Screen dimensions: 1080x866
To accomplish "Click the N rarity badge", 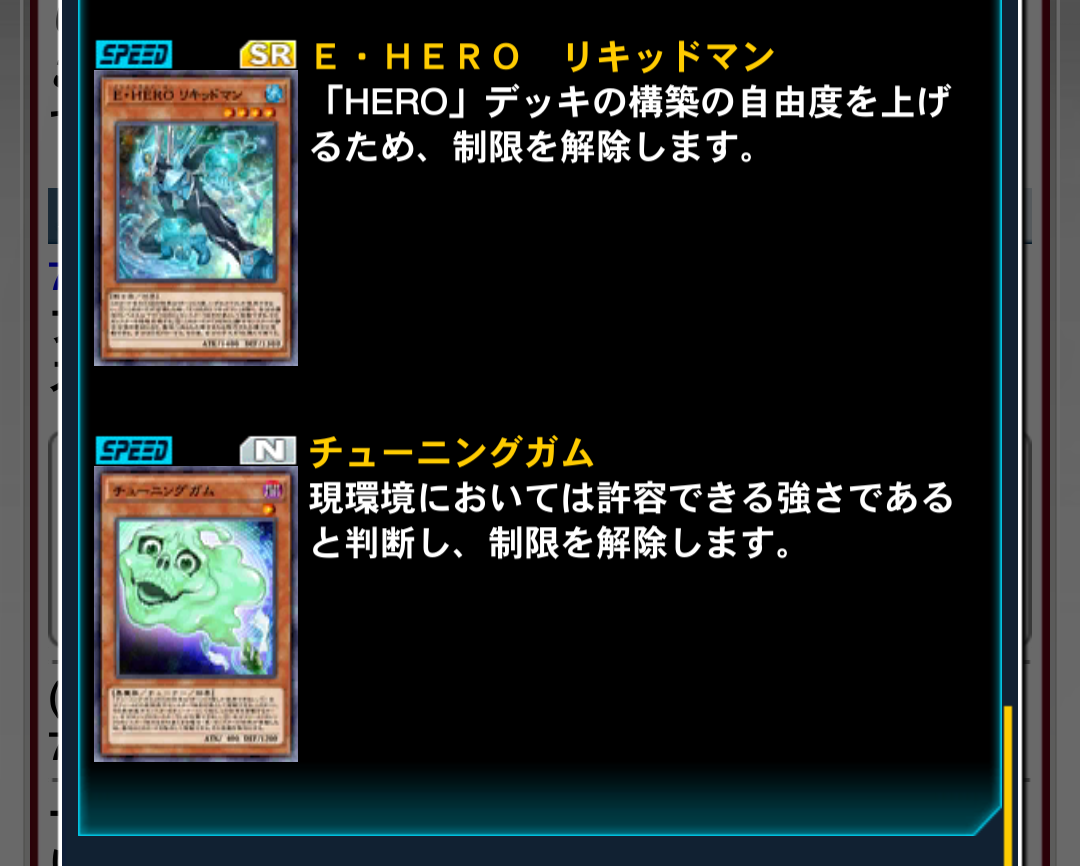I will click(268, 451).
